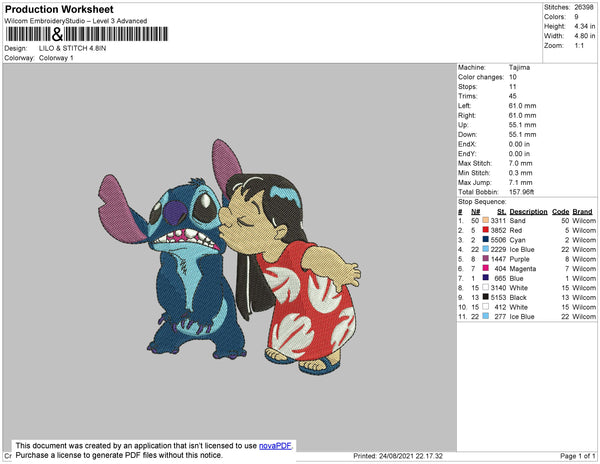This screenshot has width=600, height=464.
Task: Click the 'Colorway 1' value
Action: [56, 58]
